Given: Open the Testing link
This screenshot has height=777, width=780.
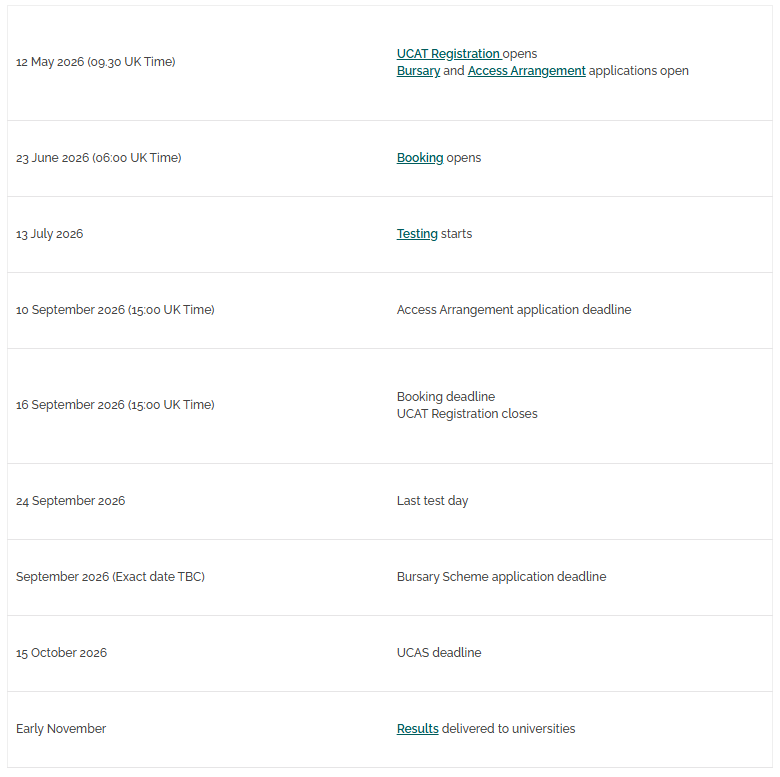Looking at the screenshot, I should 417,234.
